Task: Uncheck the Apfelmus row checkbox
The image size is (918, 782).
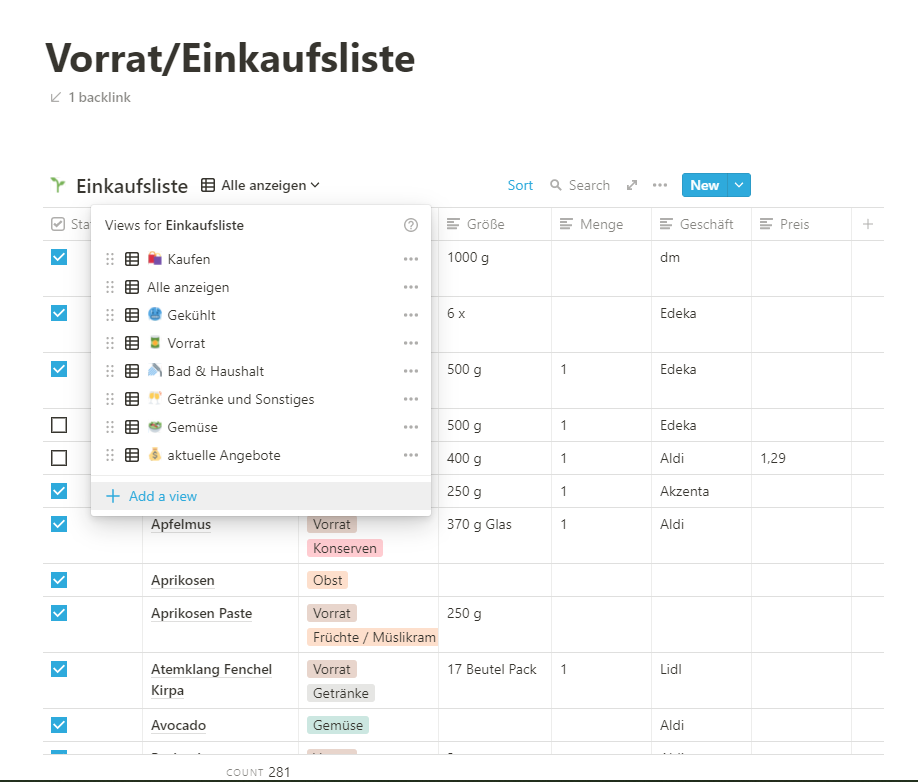Action: [x=59, y=524]
